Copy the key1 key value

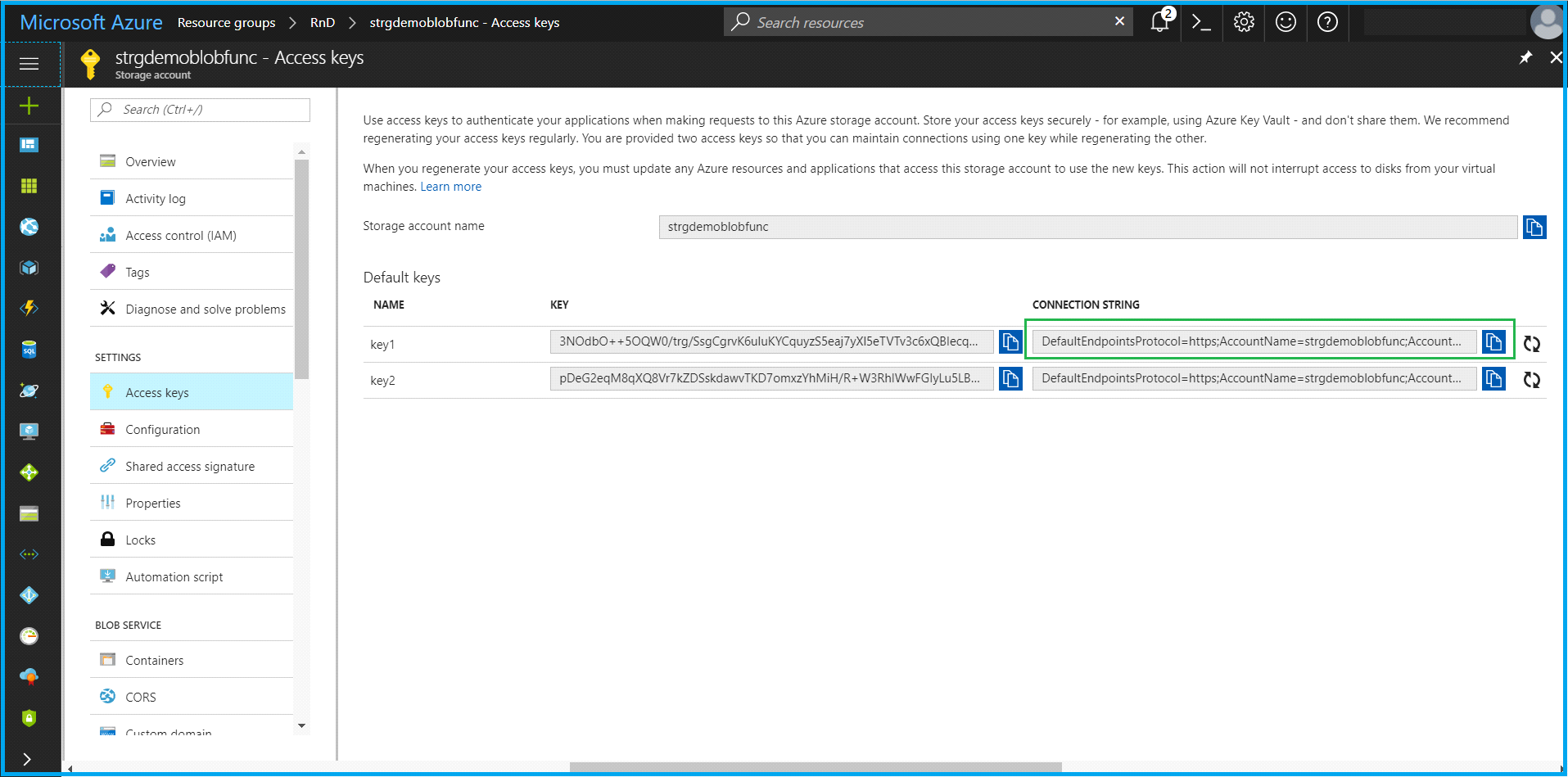tap(1010, 341)
